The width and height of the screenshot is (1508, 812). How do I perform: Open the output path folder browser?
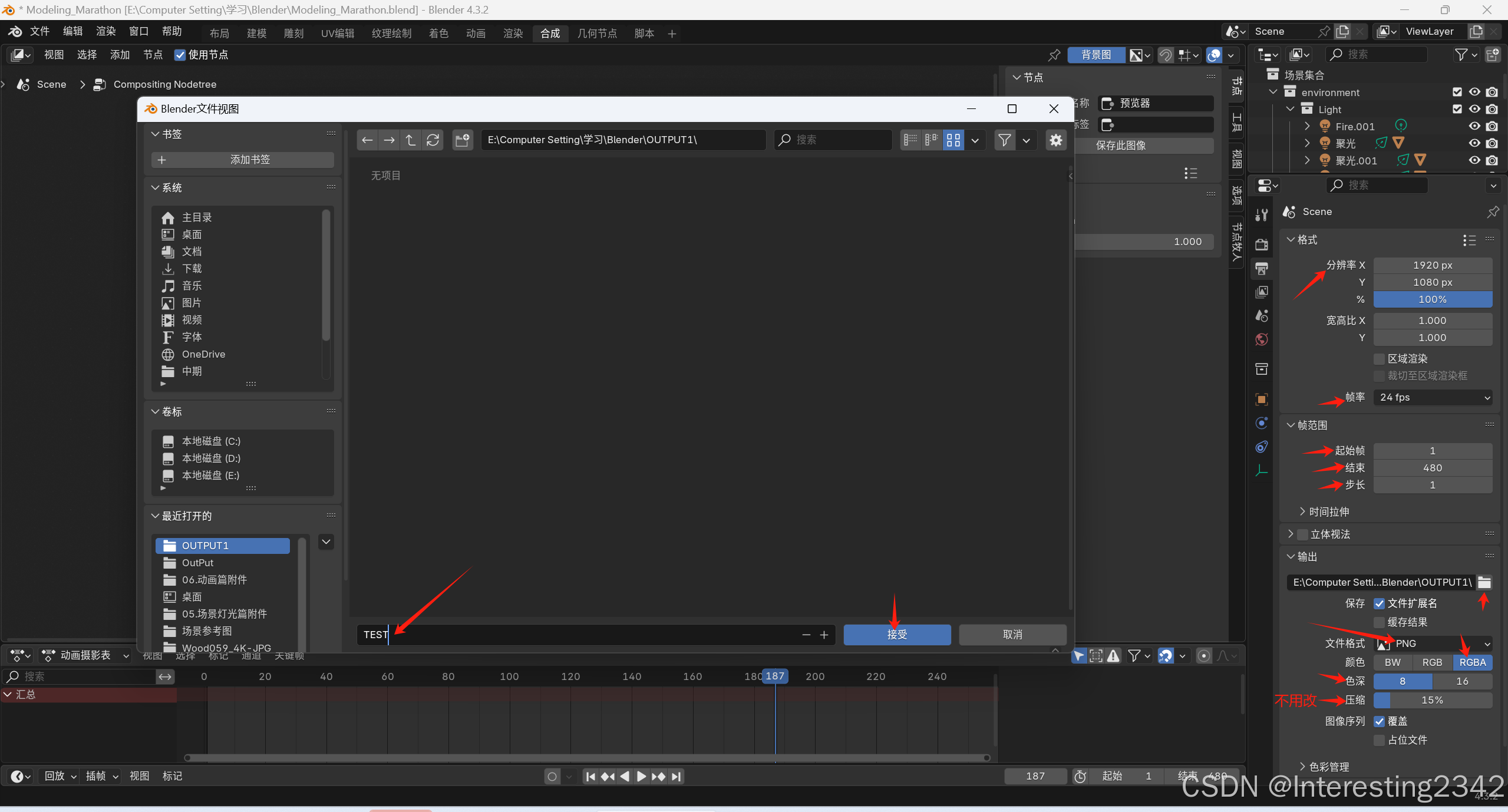click(1484, 582)
